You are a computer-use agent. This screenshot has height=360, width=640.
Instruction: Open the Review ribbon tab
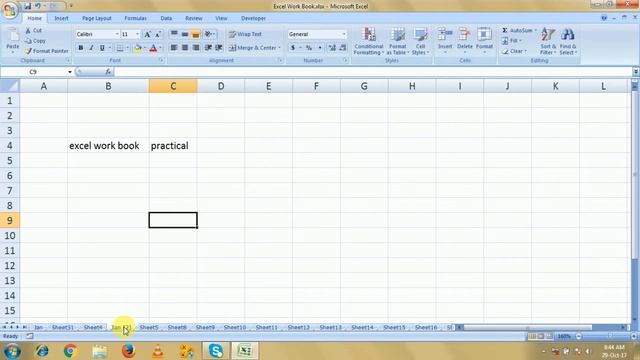pos(193,18)
